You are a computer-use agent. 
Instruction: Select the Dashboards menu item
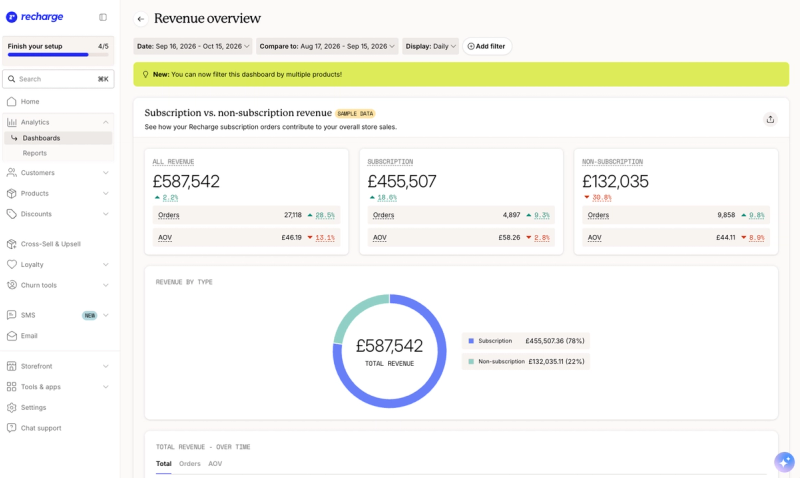pyautogui.click(x=58, y=138)
